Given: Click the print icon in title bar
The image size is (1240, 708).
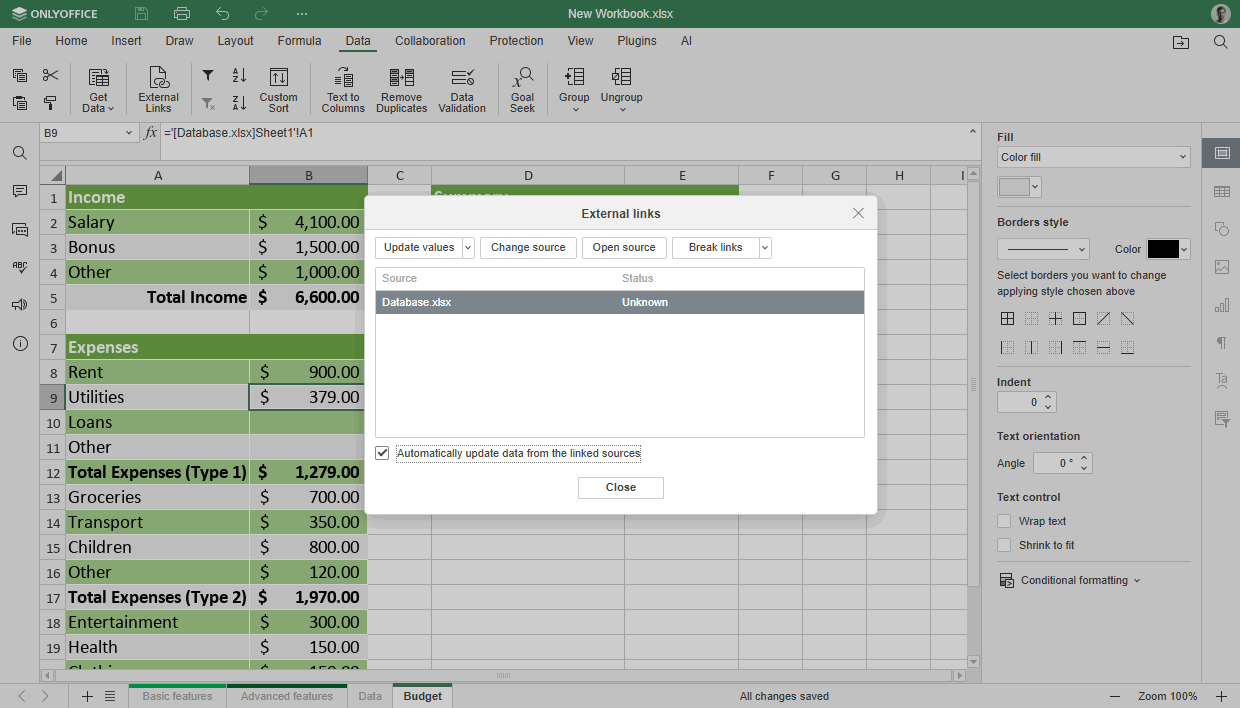Looking at the screenshot, I should [x=181, y=14].
